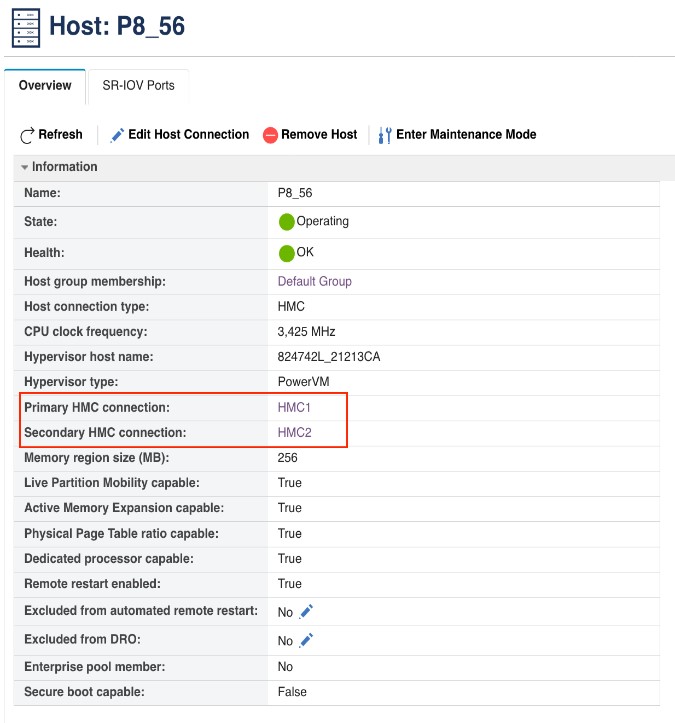Open the HMC1 primary connection link
The image size is (675, 723).
(x=294, y=408)
